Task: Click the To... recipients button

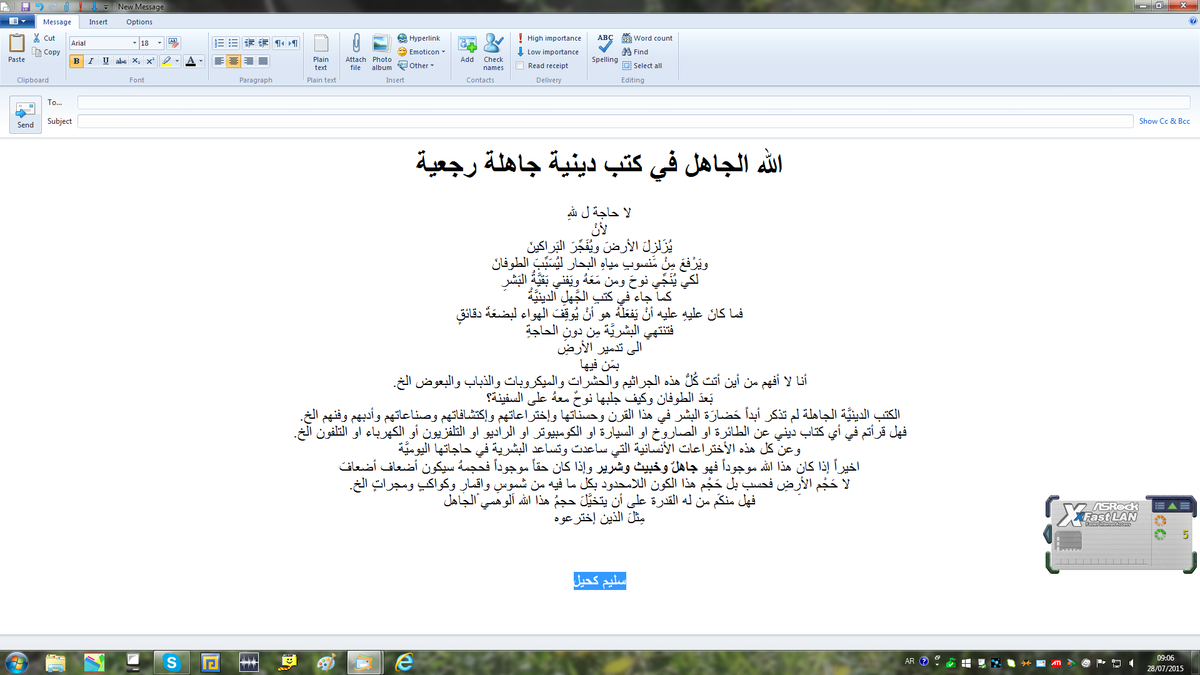Action: tap(54, 102)
